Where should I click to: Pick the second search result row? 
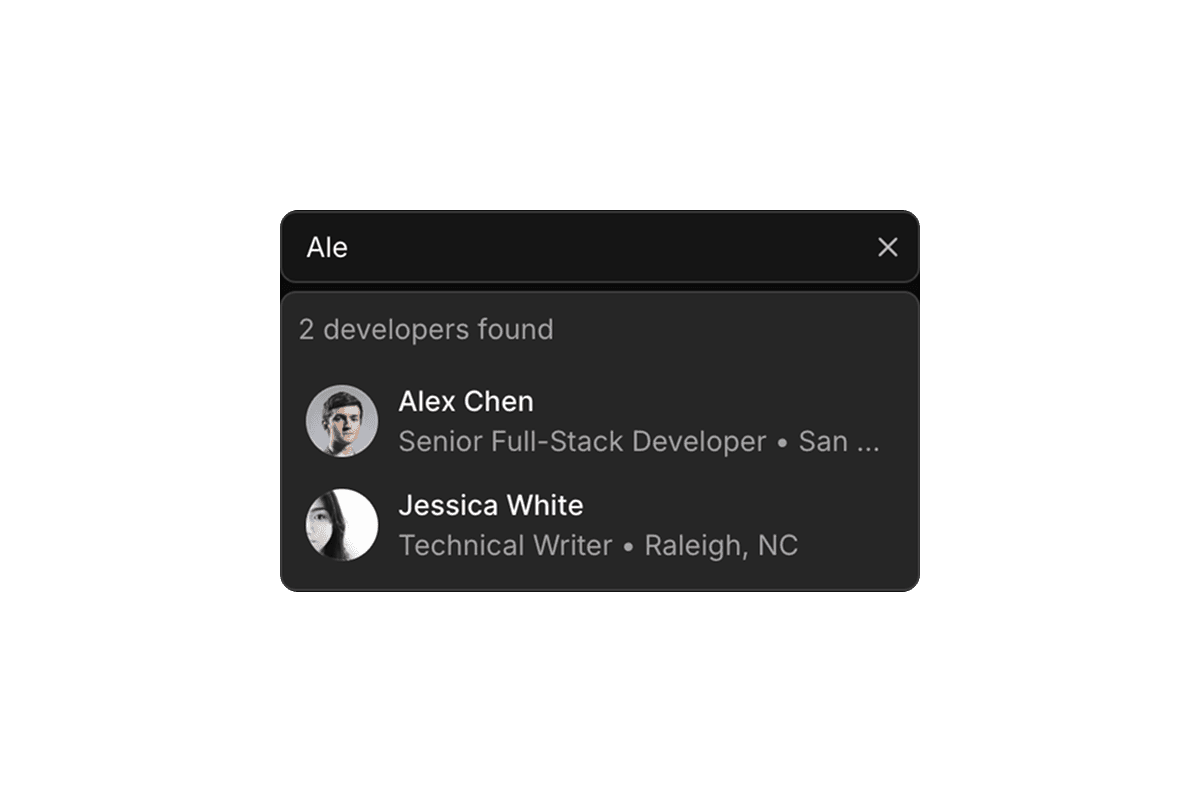click(x=600, y=525)
